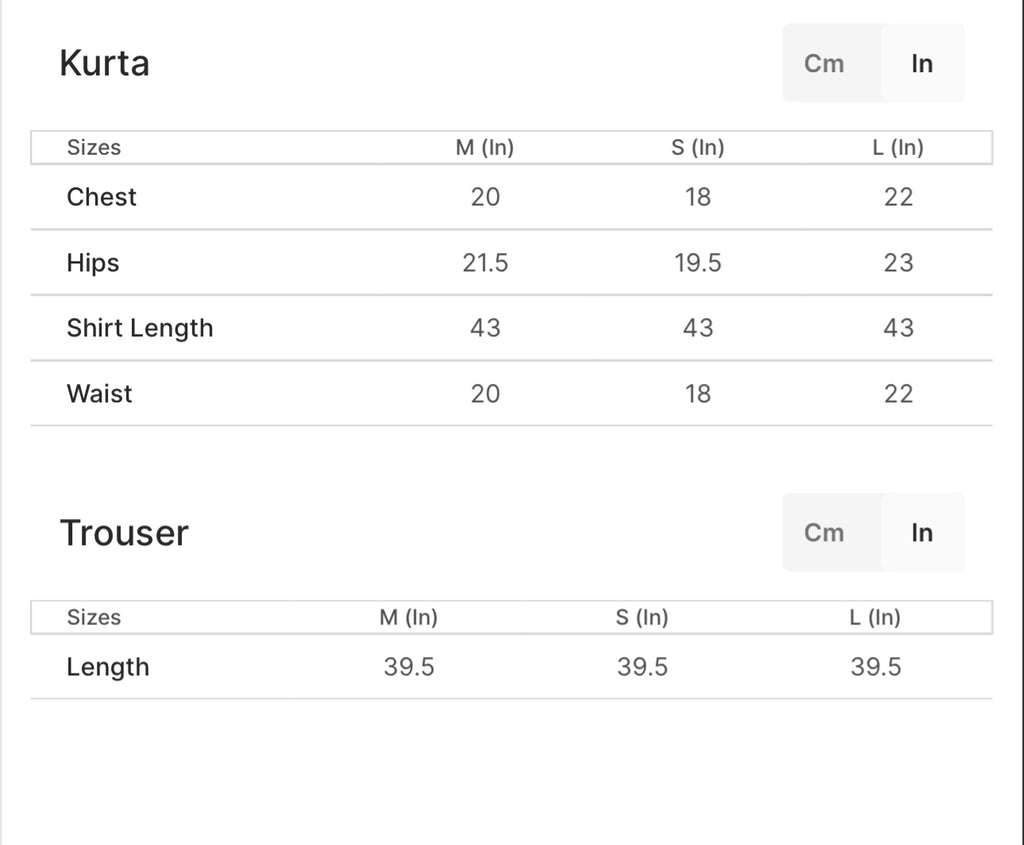Select the Chest row label
Image resolution: width=1024 pixels, height=845 pixels.
coord(102,197)
